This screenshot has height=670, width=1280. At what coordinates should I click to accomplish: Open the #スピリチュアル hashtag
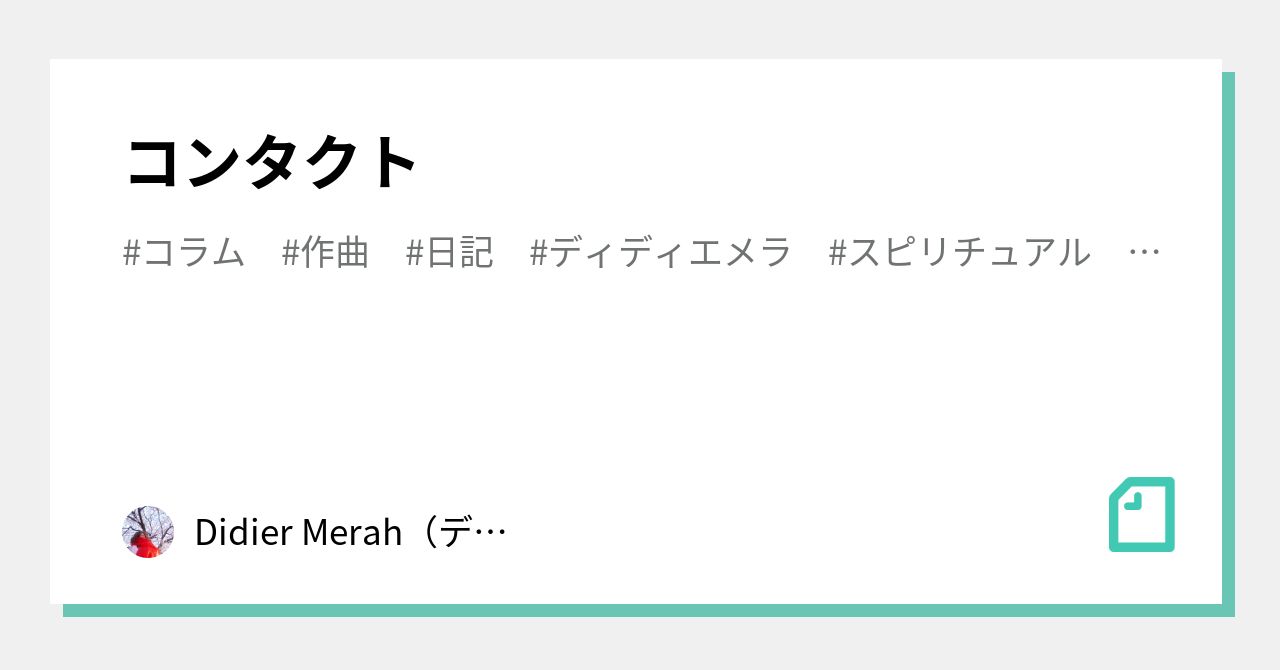960,253
